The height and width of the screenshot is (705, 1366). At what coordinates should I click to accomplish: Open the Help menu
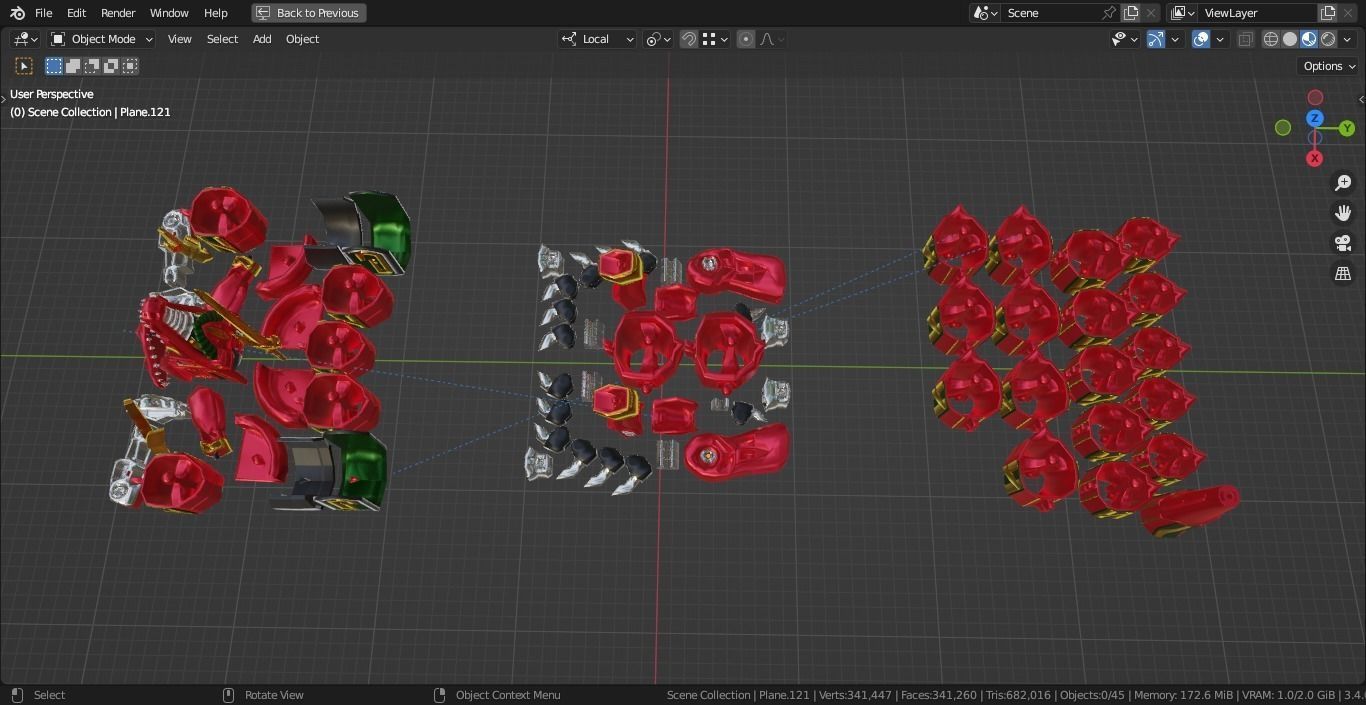coord(216,13)
